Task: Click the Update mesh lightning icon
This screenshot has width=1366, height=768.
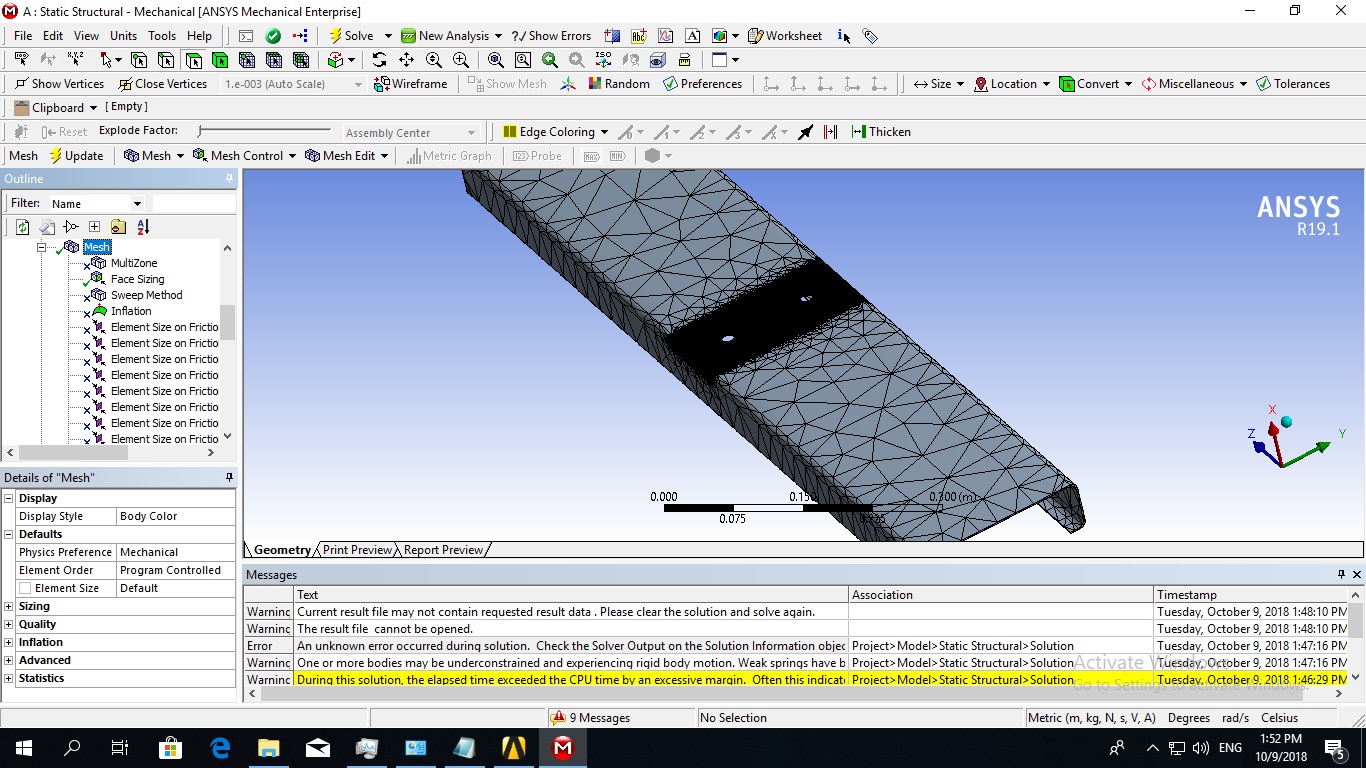Action: (56, 156)
